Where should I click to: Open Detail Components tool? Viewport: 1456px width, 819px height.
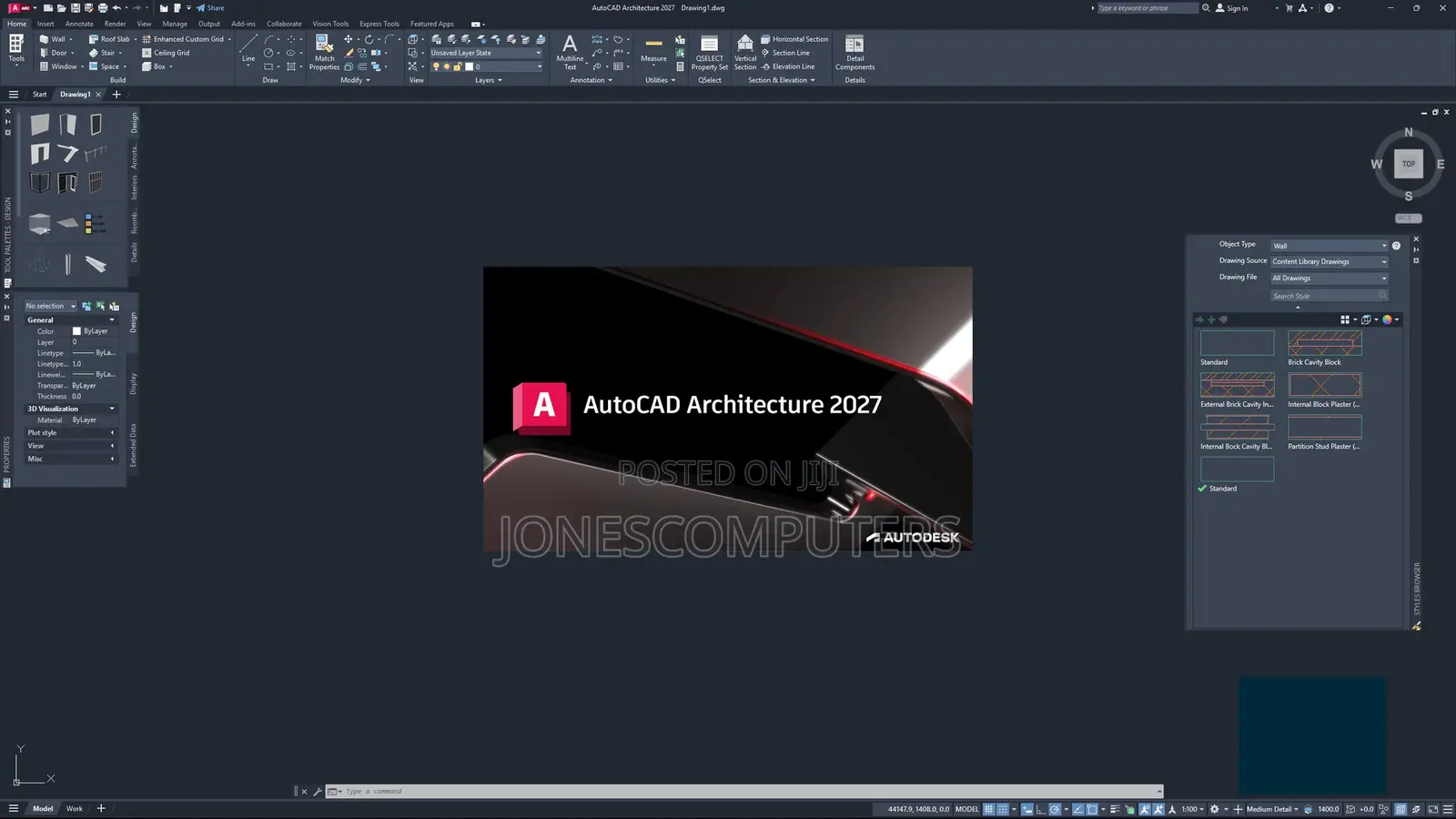click(854, 52)
